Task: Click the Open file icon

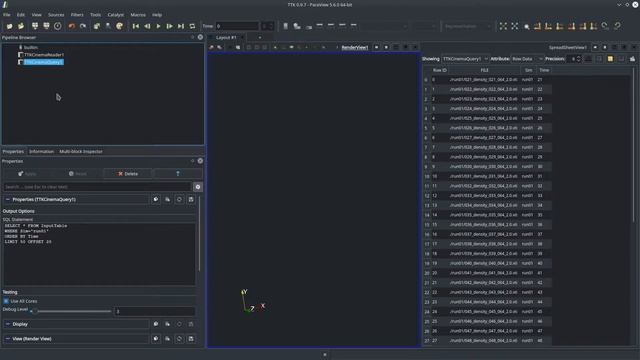Action: [x=9, y=26]
